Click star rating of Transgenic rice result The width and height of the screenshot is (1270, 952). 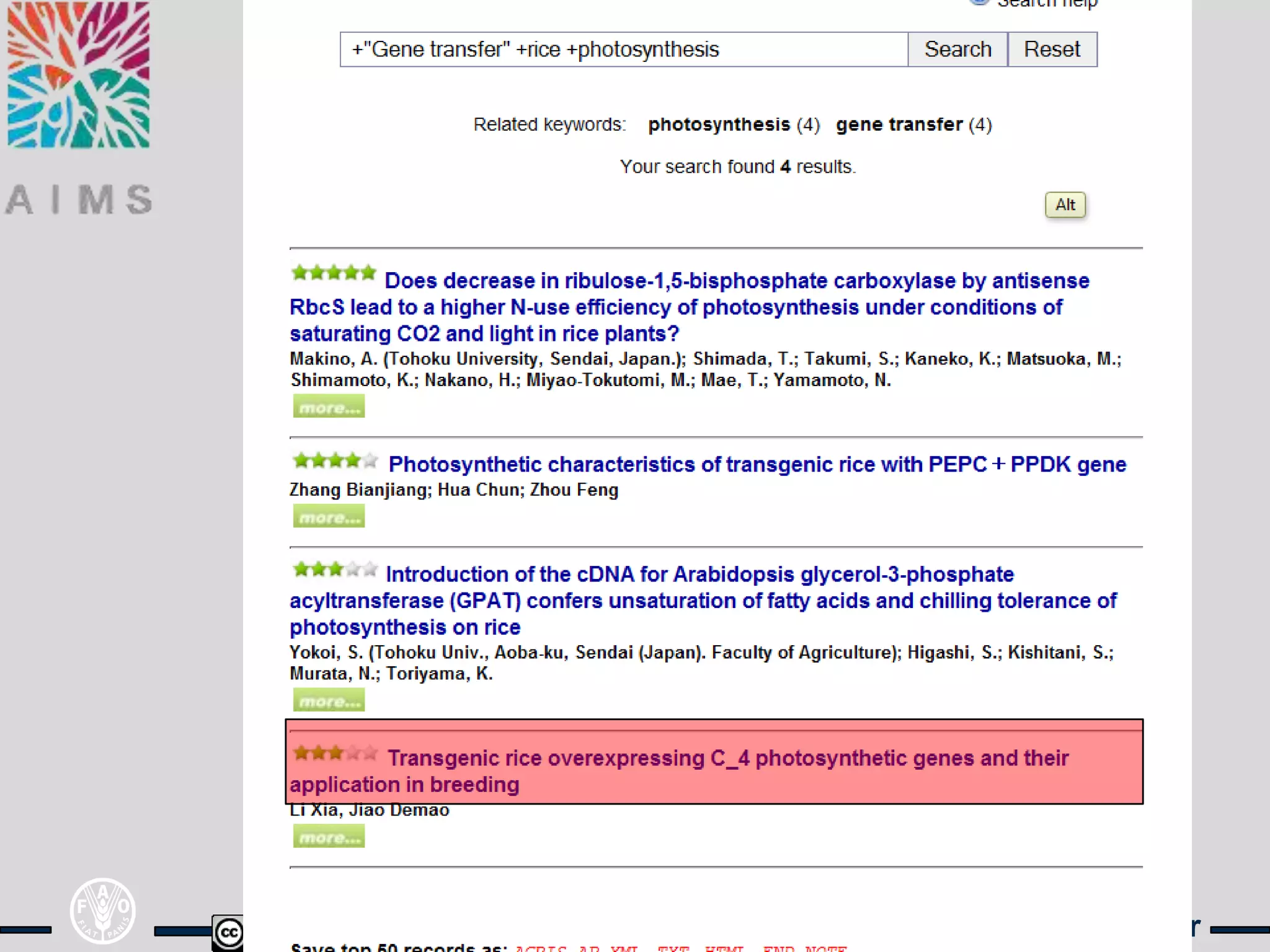click(335, 753)
